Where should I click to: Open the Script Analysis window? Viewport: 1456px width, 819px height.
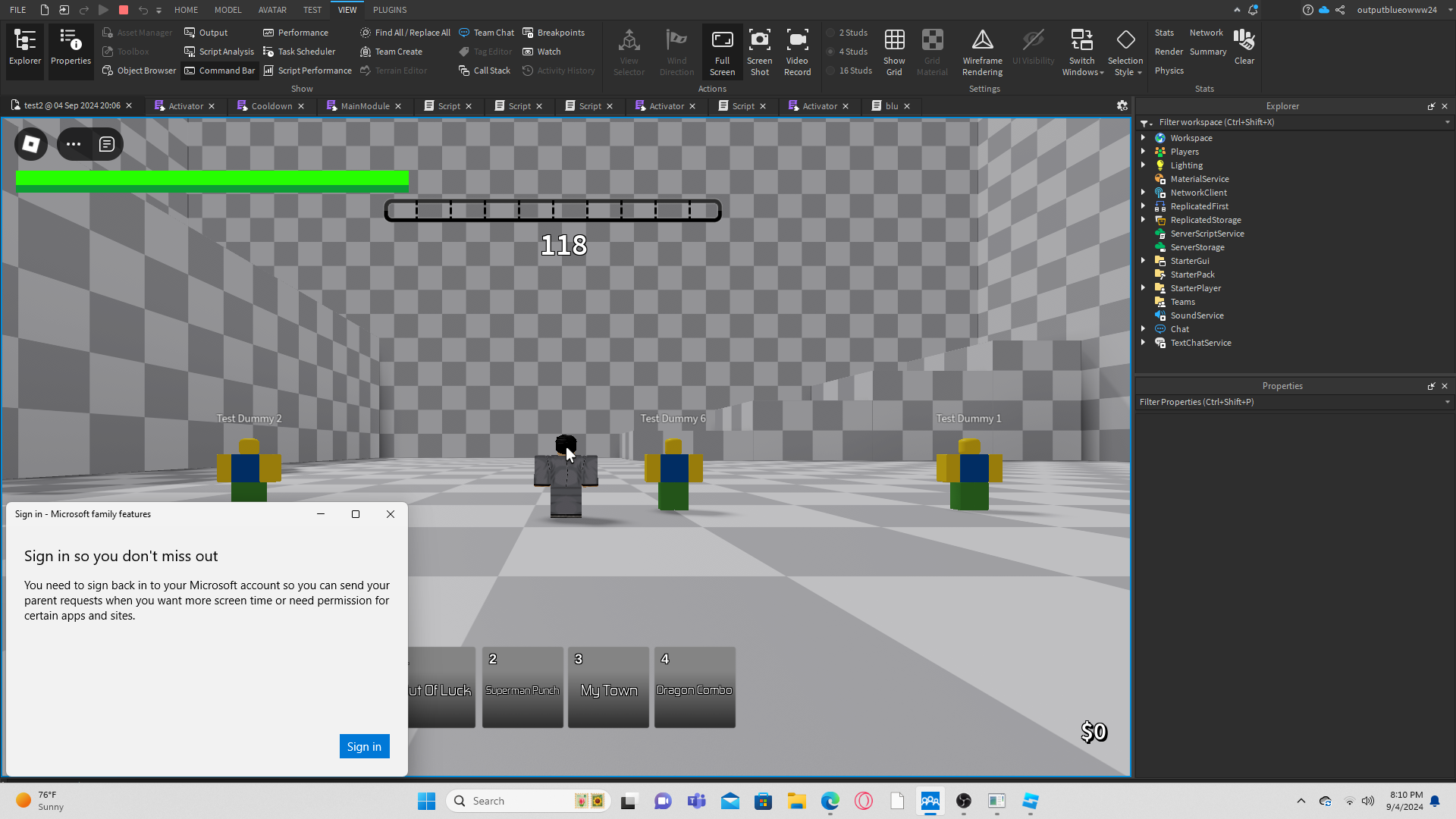click(x=219, y=52)
